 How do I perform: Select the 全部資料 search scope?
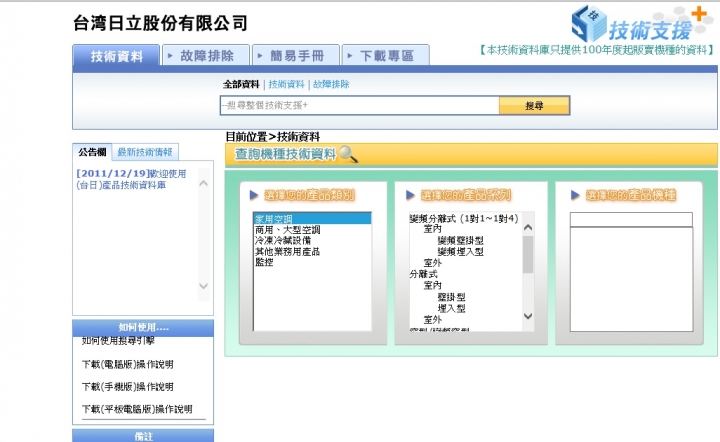(241, 84)
